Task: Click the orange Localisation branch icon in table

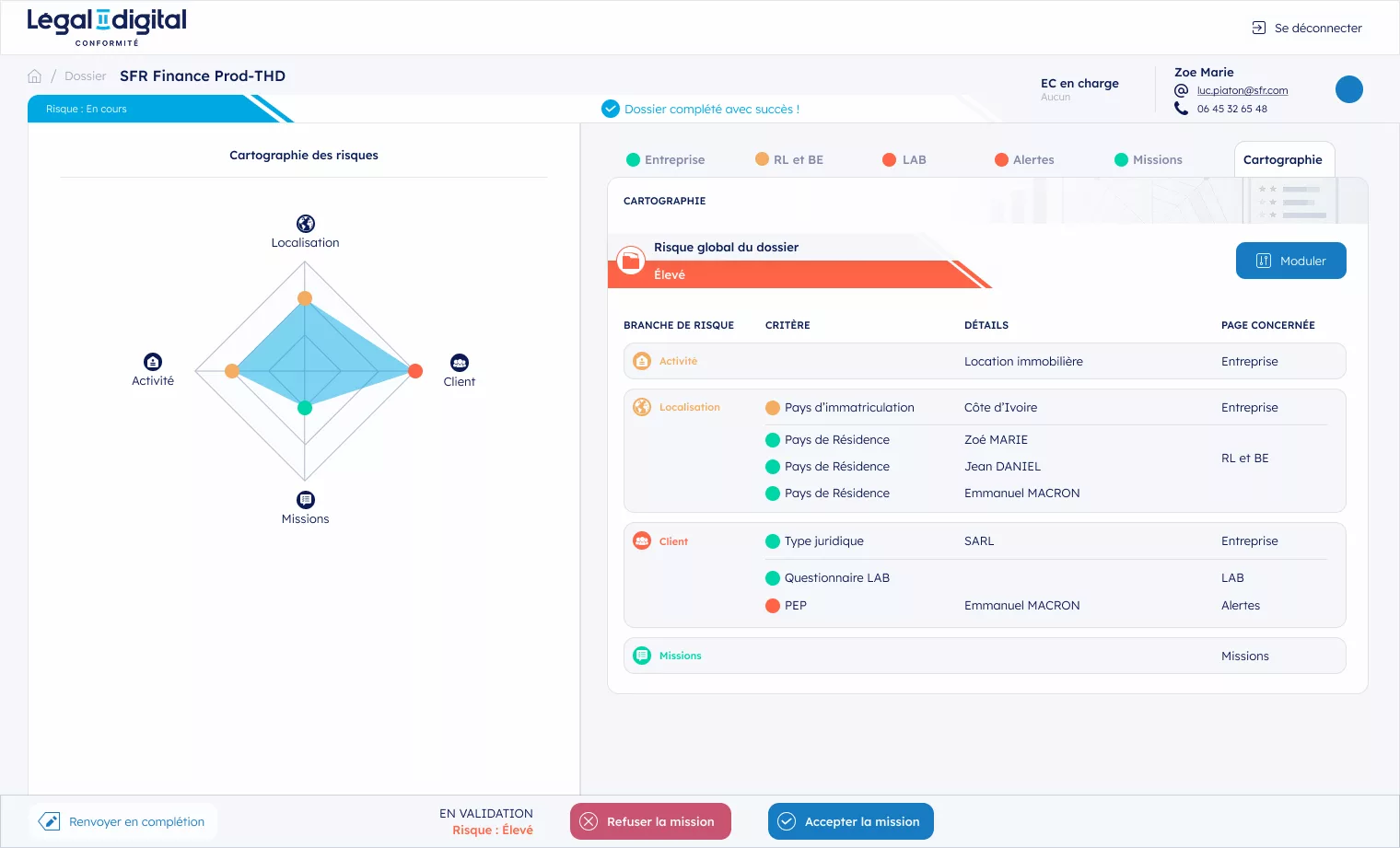Action: (x=642, y=407)
